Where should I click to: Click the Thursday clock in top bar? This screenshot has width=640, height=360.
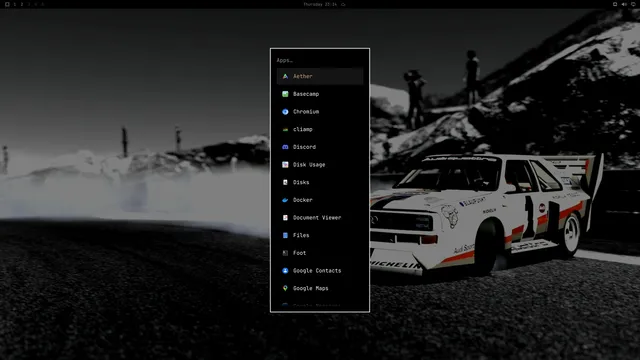320,4
